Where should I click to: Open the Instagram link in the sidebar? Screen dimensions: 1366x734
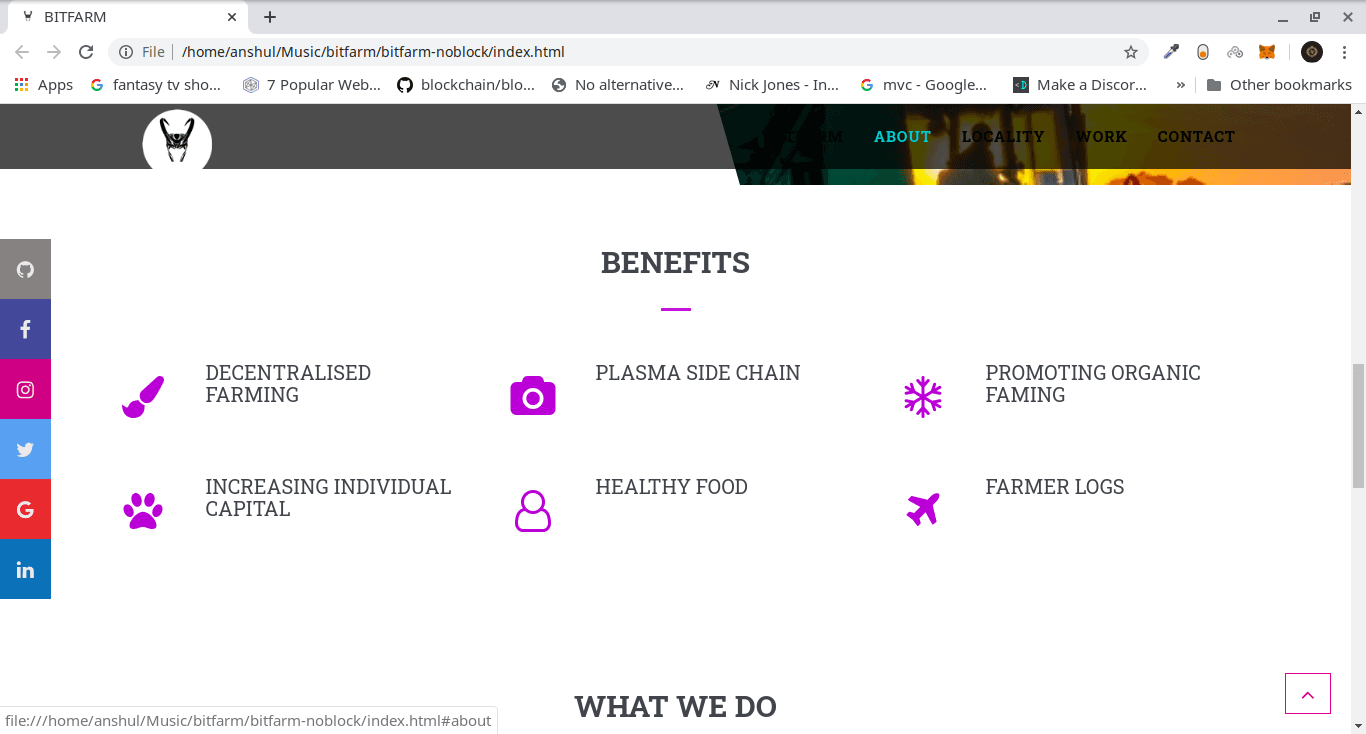point(25,389)
